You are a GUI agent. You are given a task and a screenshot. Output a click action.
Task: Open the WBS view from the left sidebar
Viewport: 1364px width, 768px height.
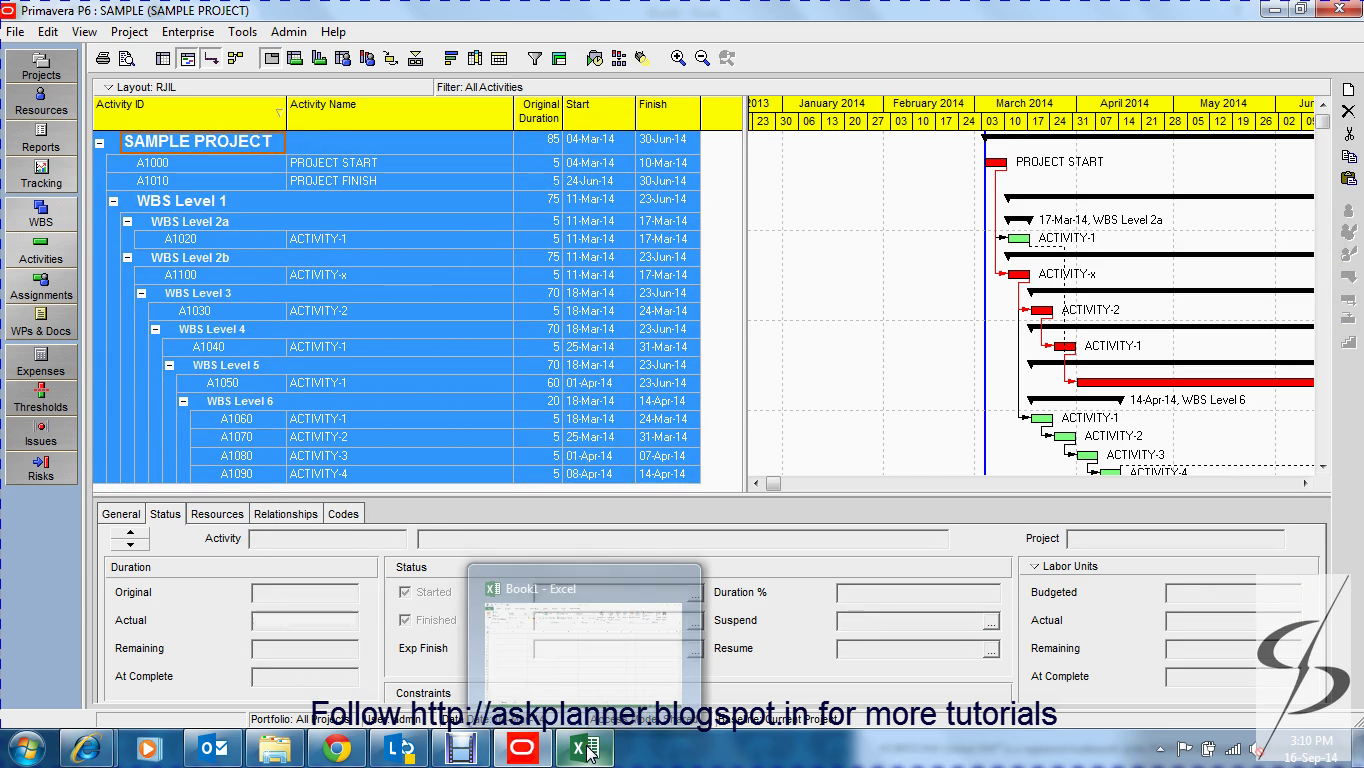[40, 214]
